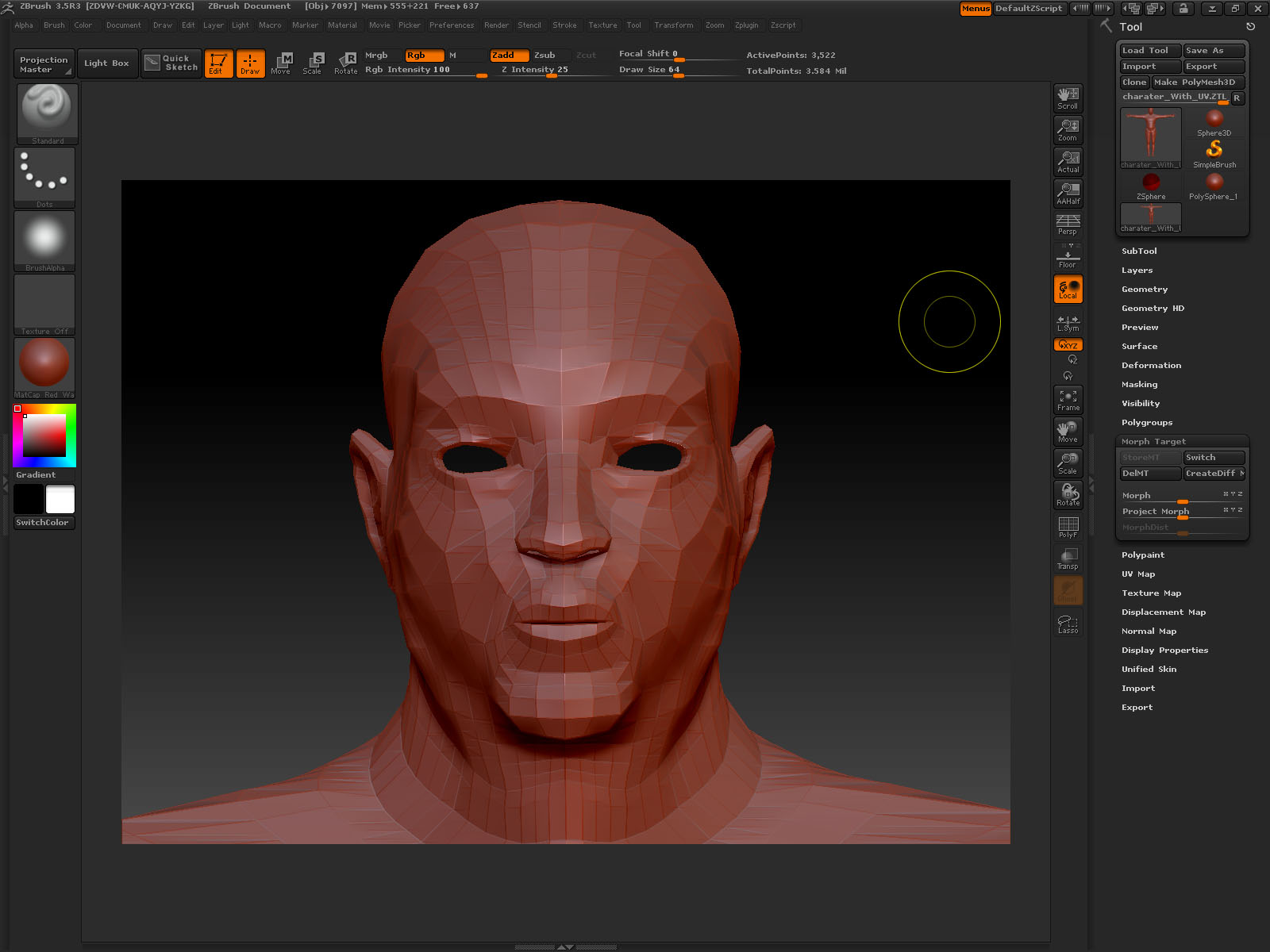Expand the UV Map section
The width and height of the screenshot is (1270, 952).
click(1138, 574)
